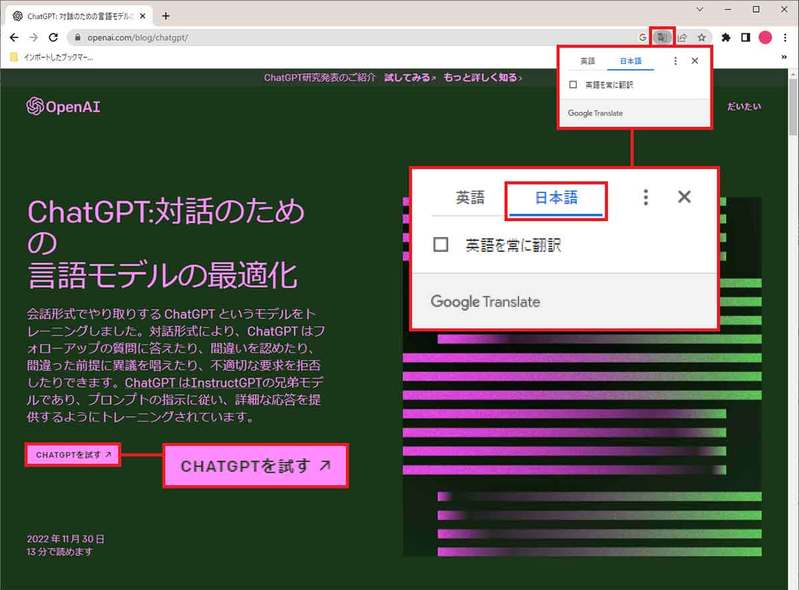Click the Google G icon in the address bar
This screenshot has width=799, height=590.
pyautogui.click(x=643, y=37)
